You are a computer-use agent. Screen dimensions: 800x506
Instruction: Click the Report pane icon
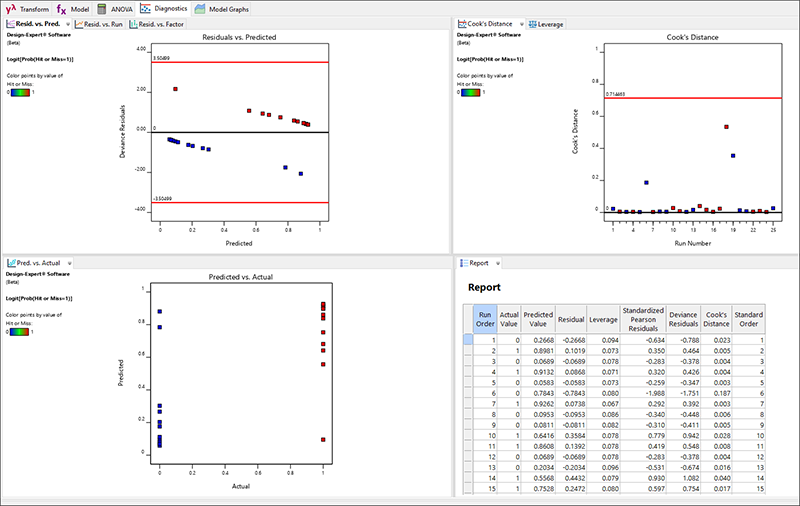pos(463,263)
